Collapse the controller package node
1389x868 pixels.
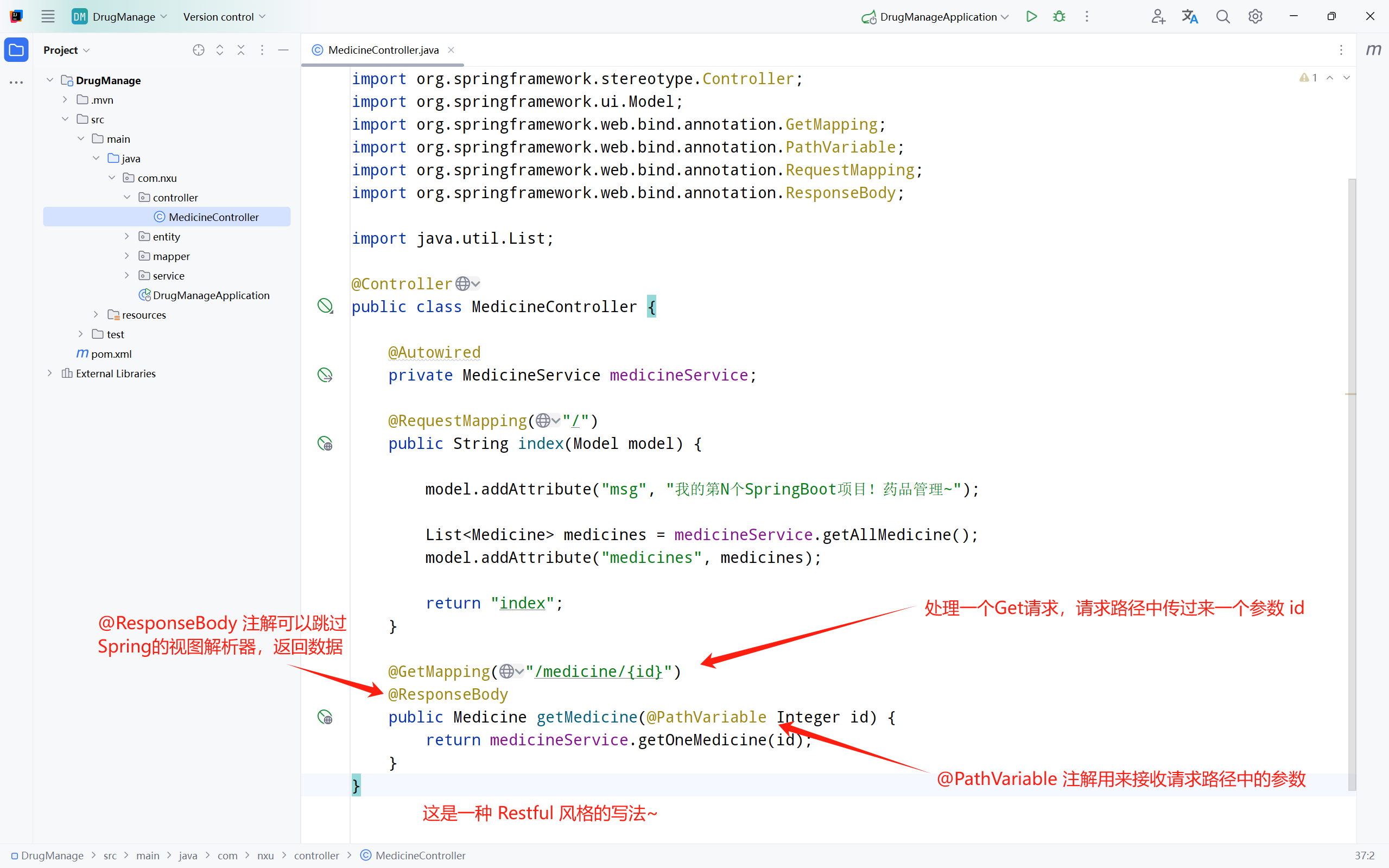(127, 198)
